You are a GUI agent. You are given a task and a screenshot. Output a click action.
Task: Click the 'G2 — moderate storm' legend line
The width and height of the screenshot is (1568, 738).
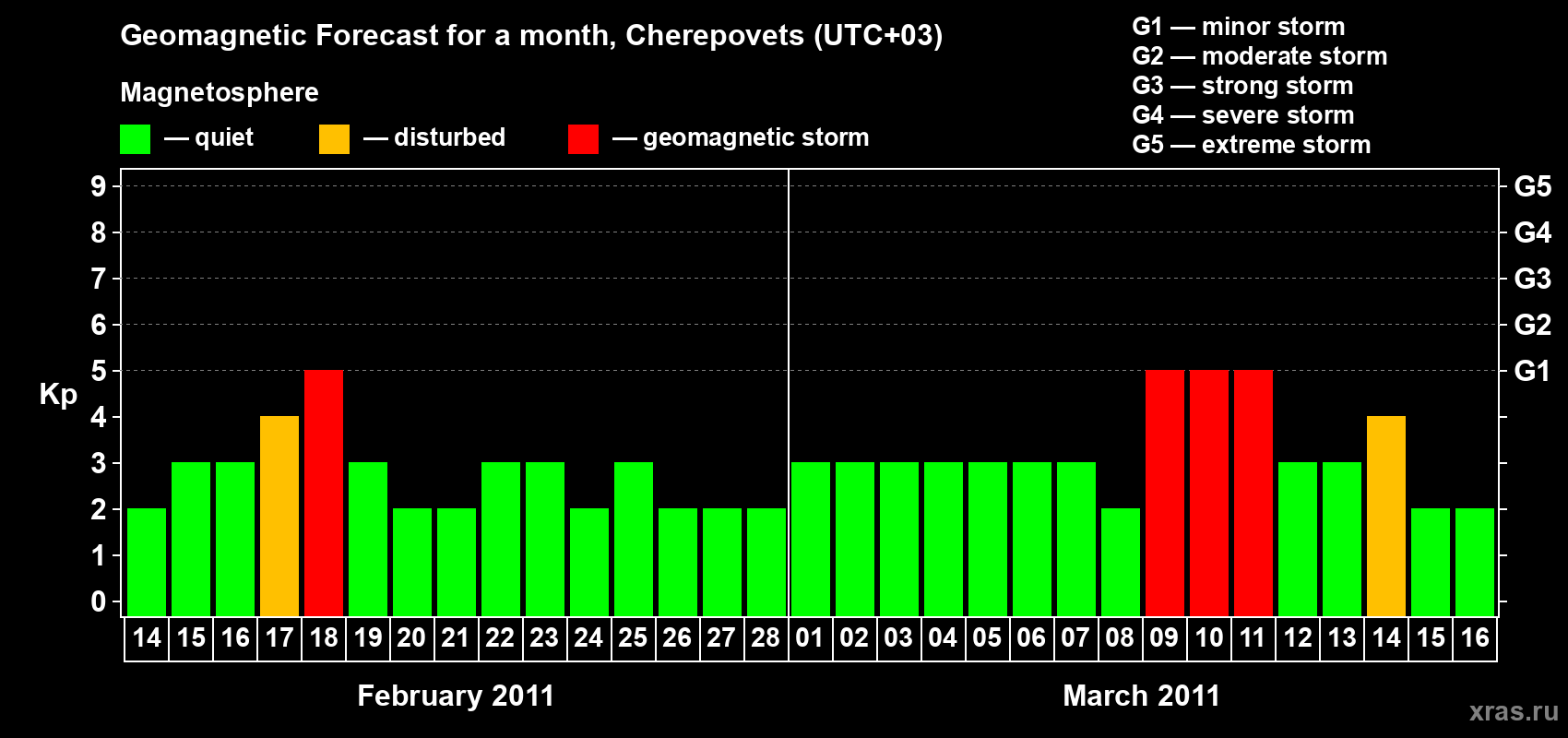pos(1260,56)
